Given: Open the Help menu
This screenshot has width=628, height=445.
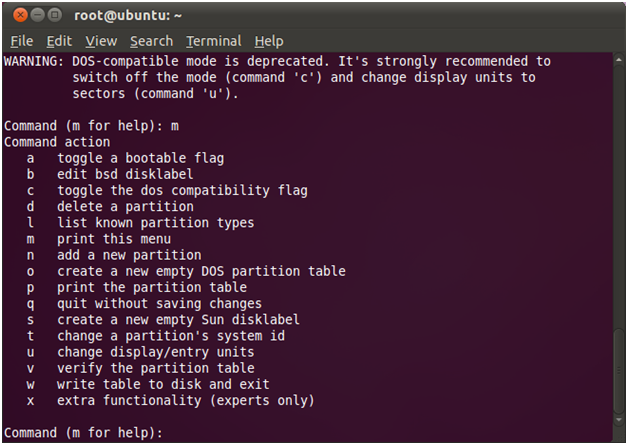Looking at the screenshot, I should (269, 41).
